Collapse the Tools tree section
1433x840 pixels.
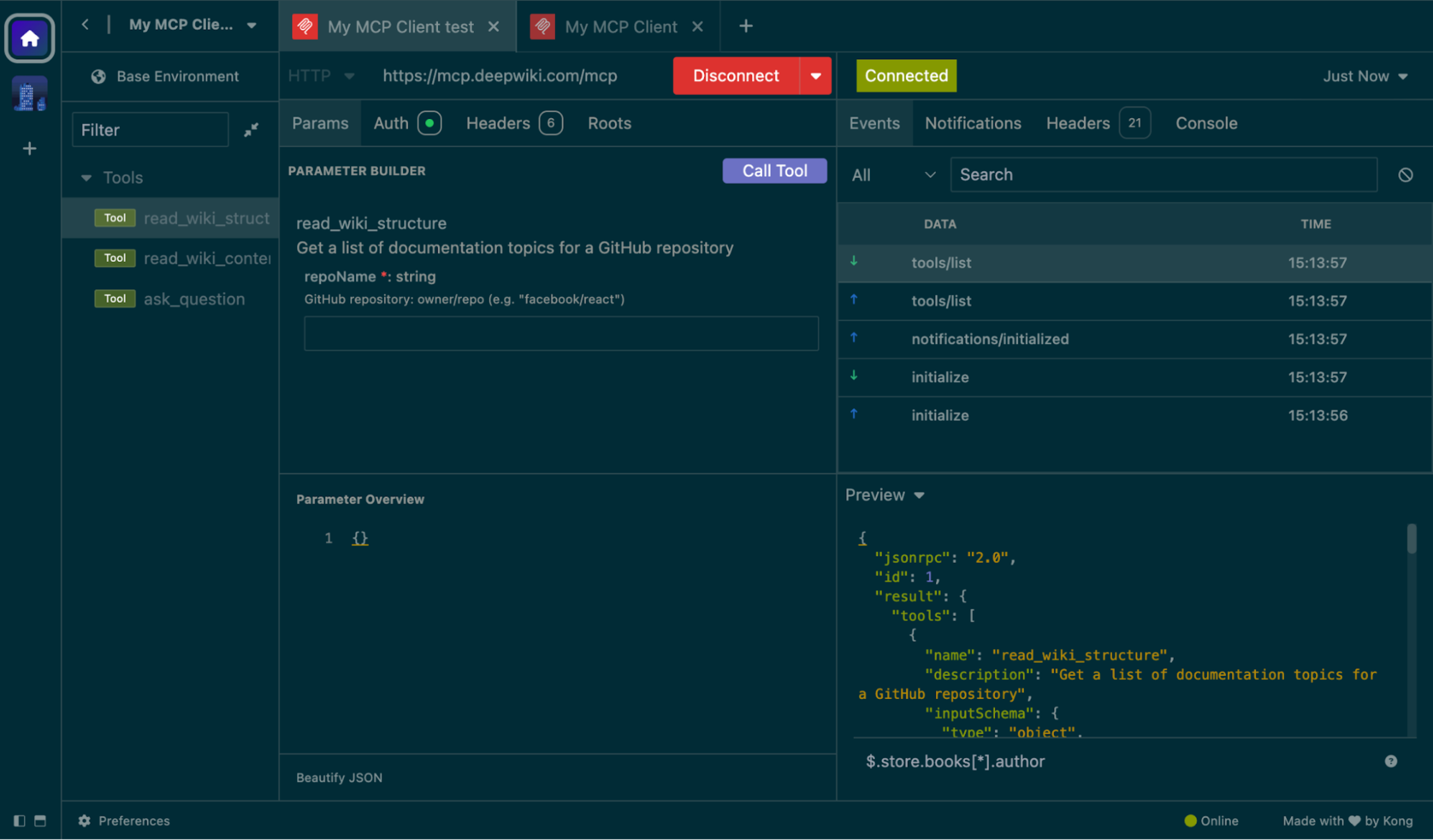(x=86, y=178)
